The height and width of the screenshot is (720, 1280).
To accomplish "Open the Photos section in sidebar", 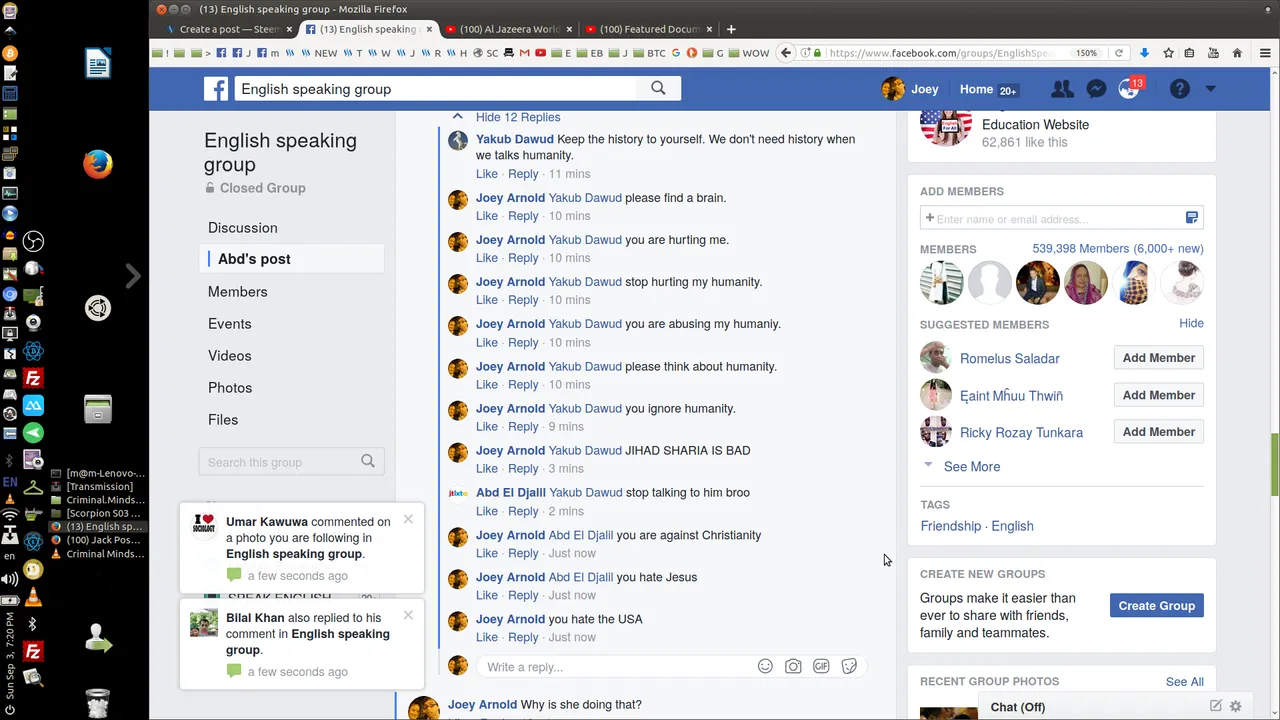I will (230, 387).
